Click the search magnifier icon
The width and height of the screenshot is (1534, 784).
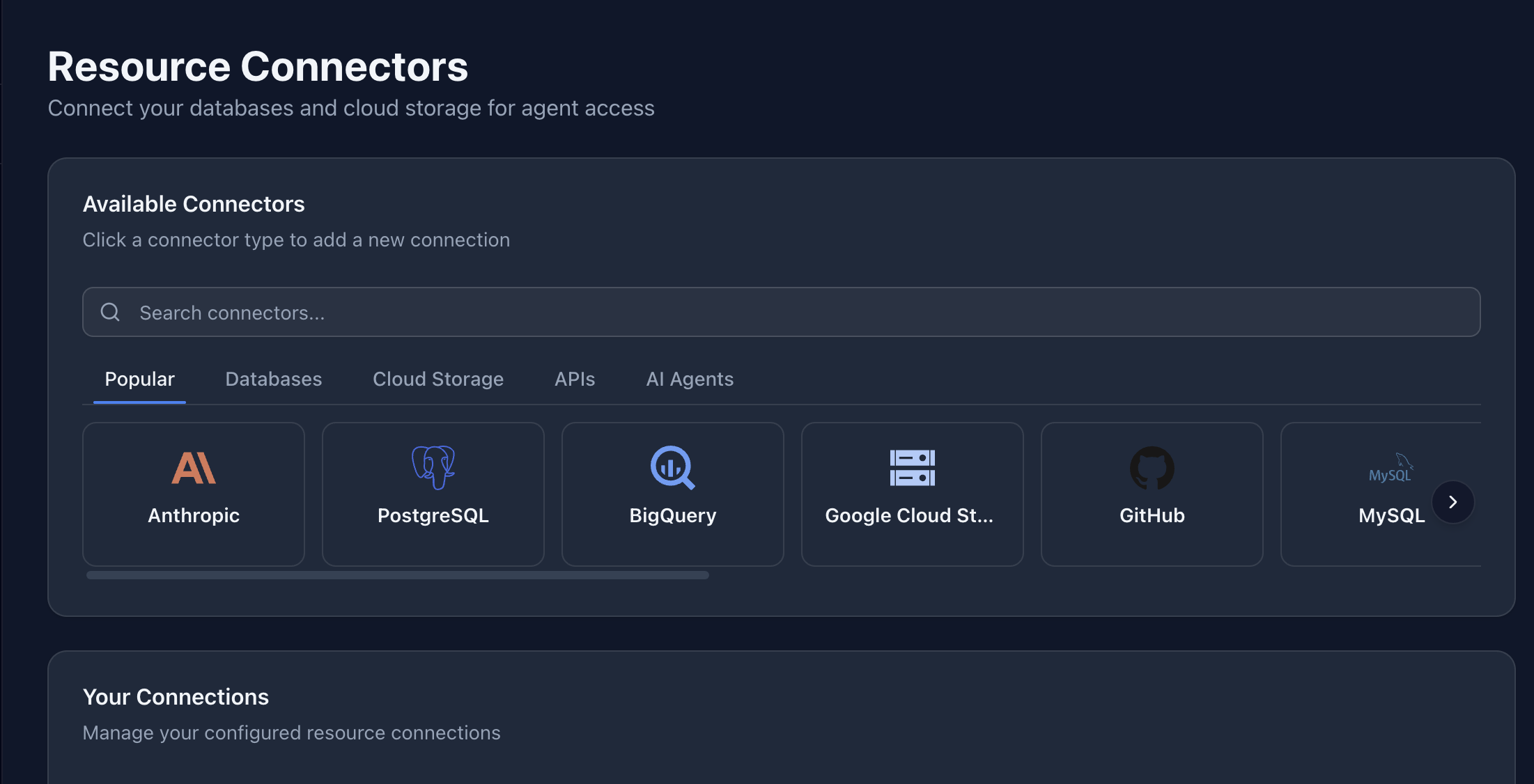coord(110,312)
